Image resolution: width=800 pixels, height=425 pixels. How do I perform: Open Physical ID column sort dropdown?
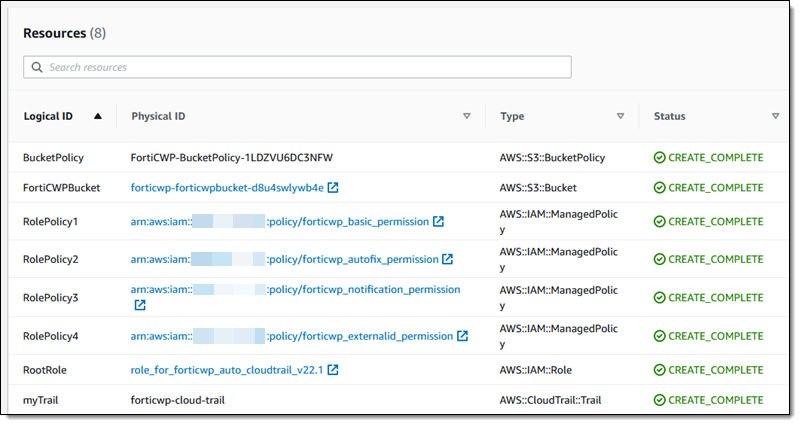tap(466, 116)
